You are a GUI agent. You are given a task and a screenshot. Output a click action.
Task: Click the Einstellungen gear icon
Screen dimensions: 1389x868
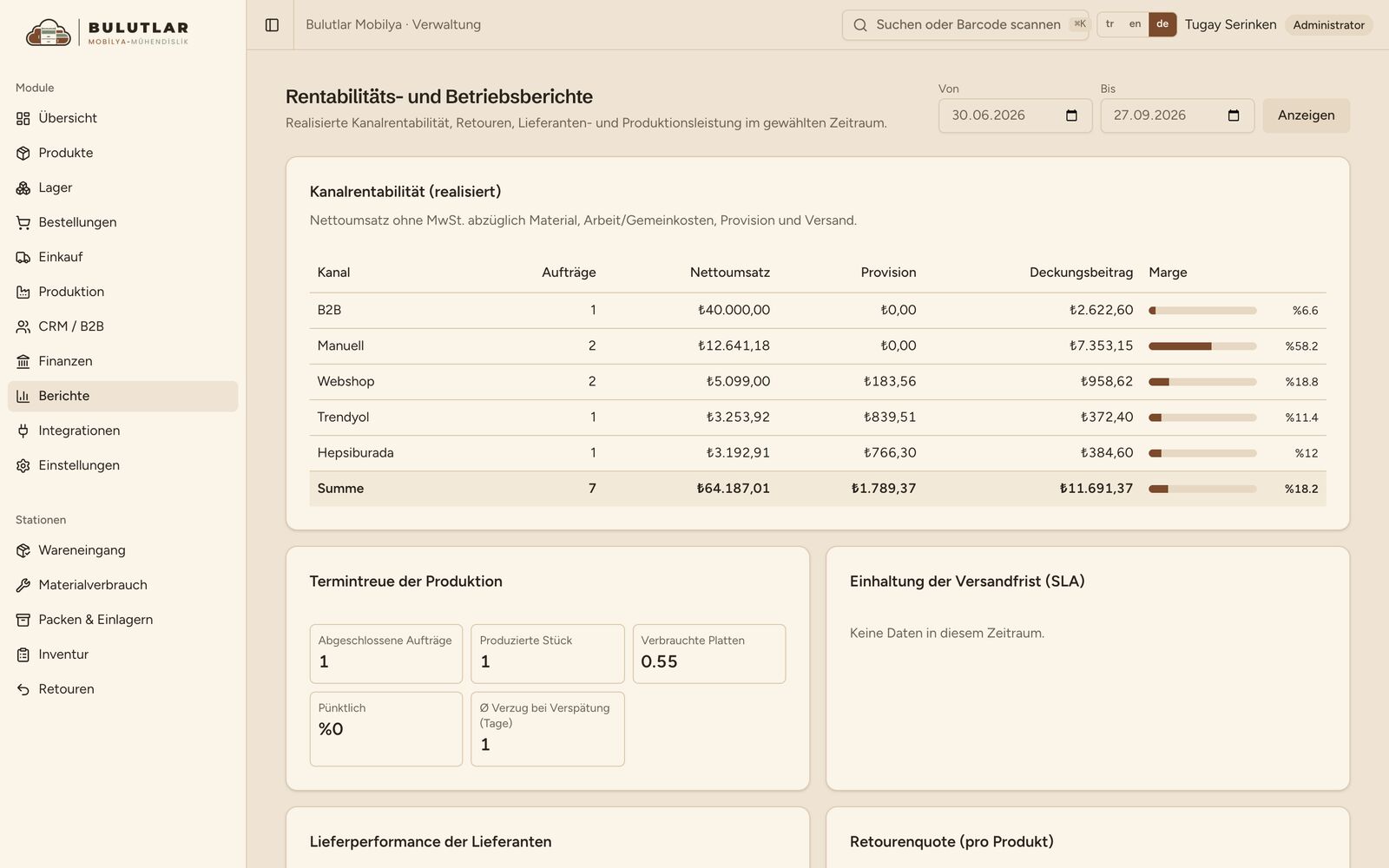23,465
